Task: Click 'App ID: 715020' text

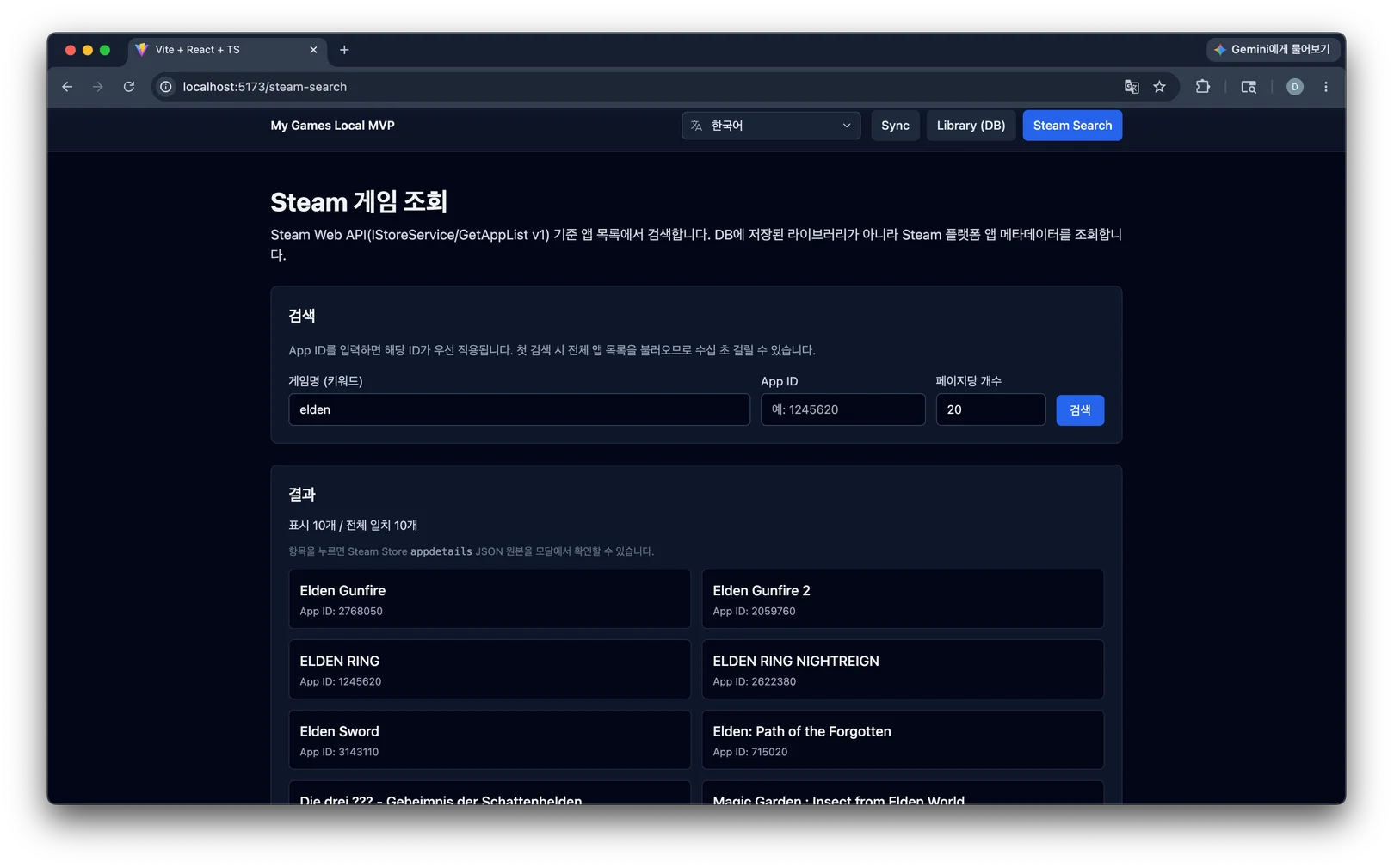Action: (750, 752)
